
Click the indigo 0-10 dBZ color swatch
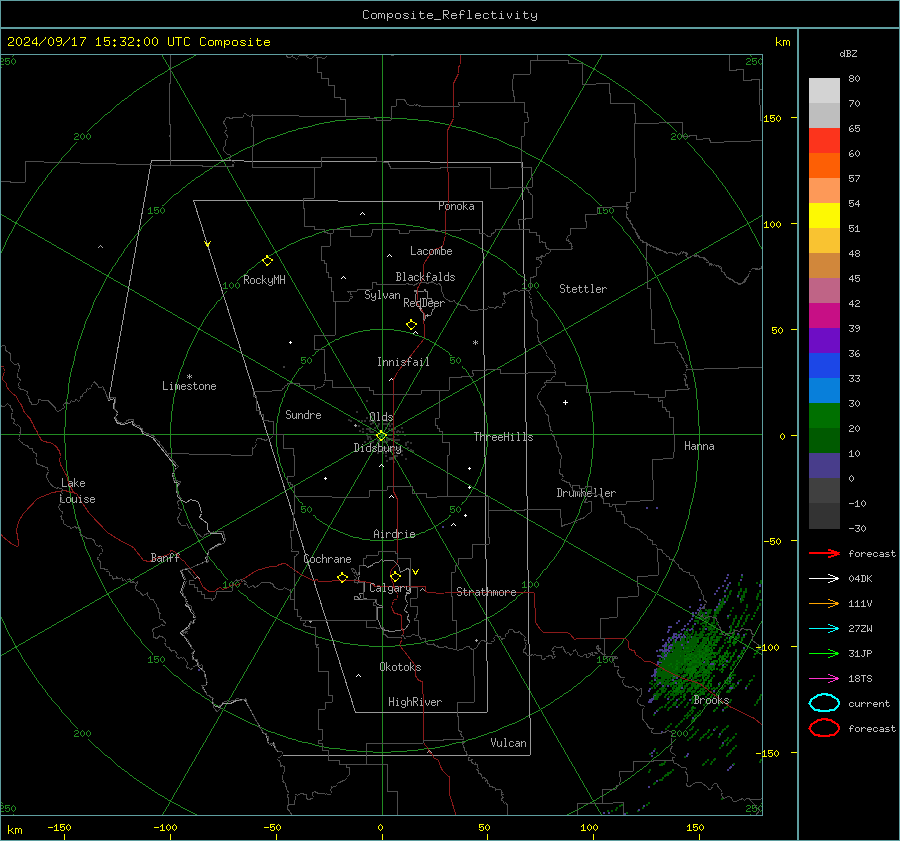(824, 466)
